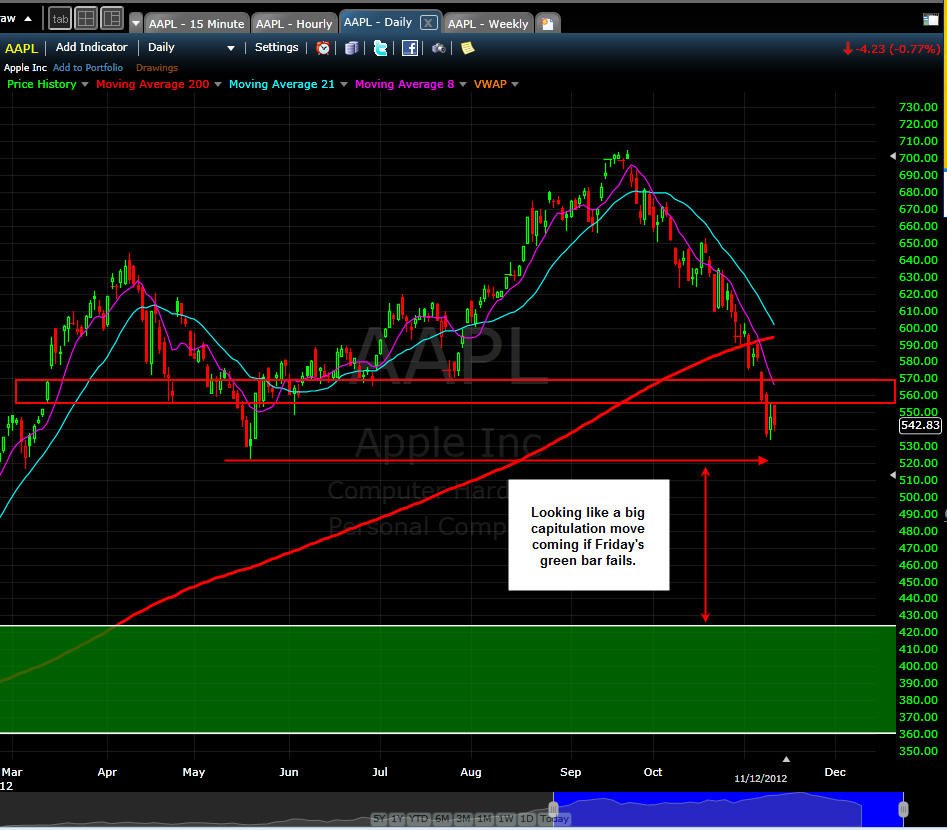Select the four-pane grid layout icon
Screen dimensions: 947x830
point(86,19)
